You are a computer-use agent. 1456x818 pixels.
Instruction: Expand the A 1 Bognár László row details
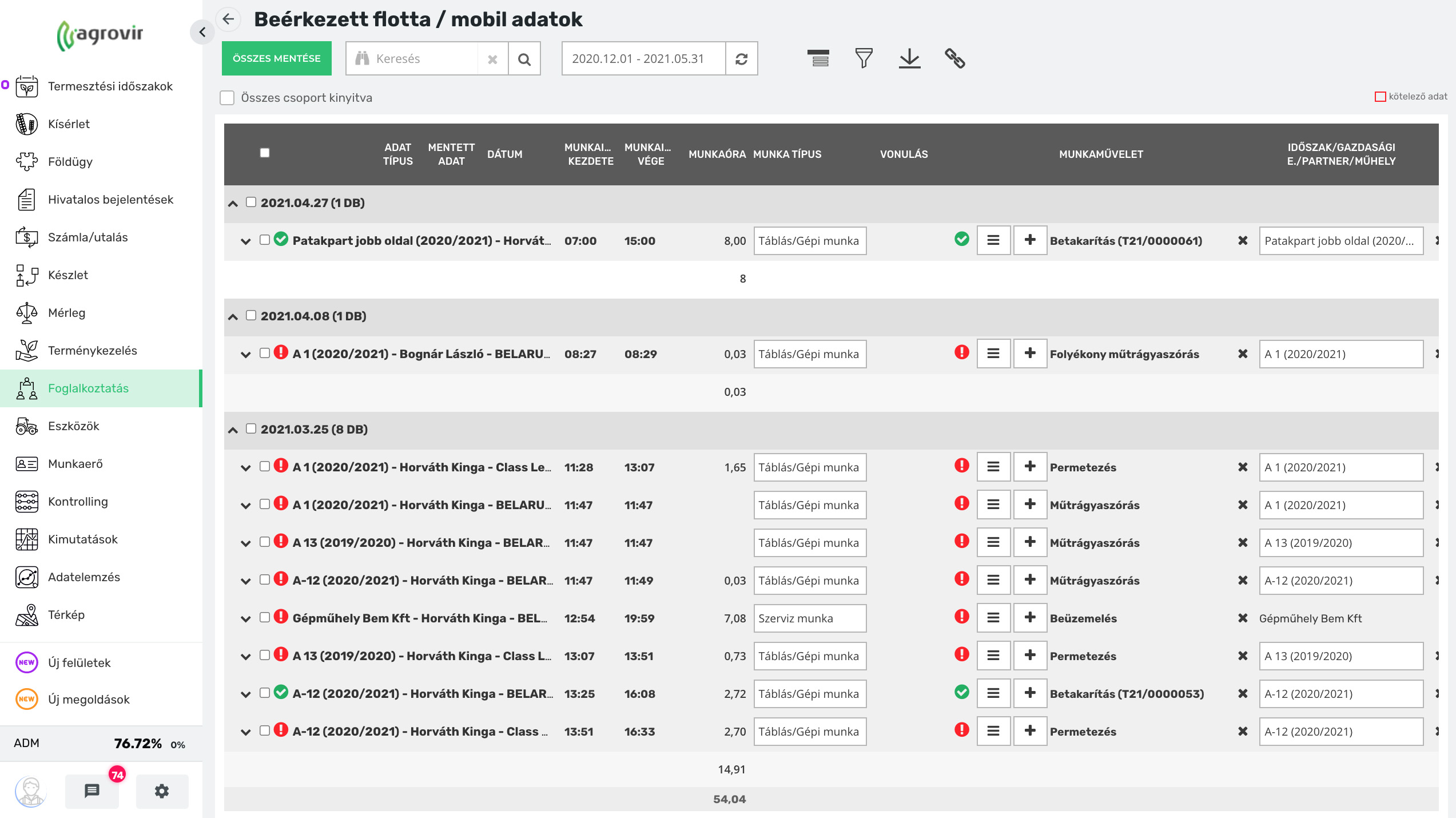point(246,355)
